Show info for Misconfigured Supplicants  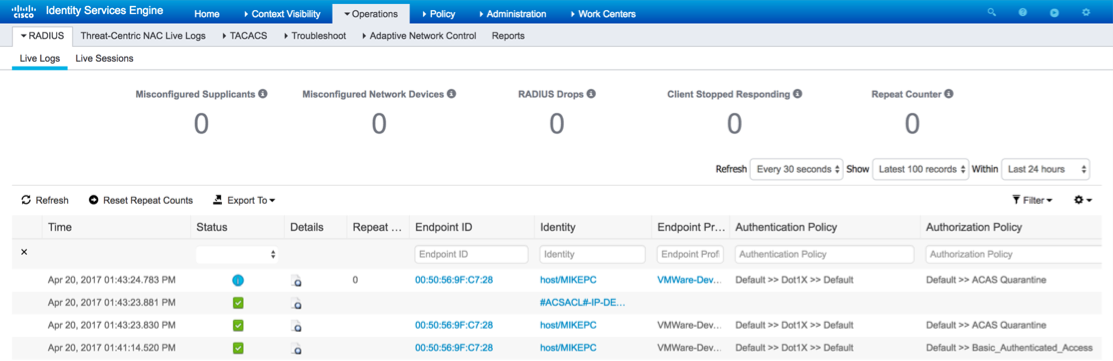263,94
